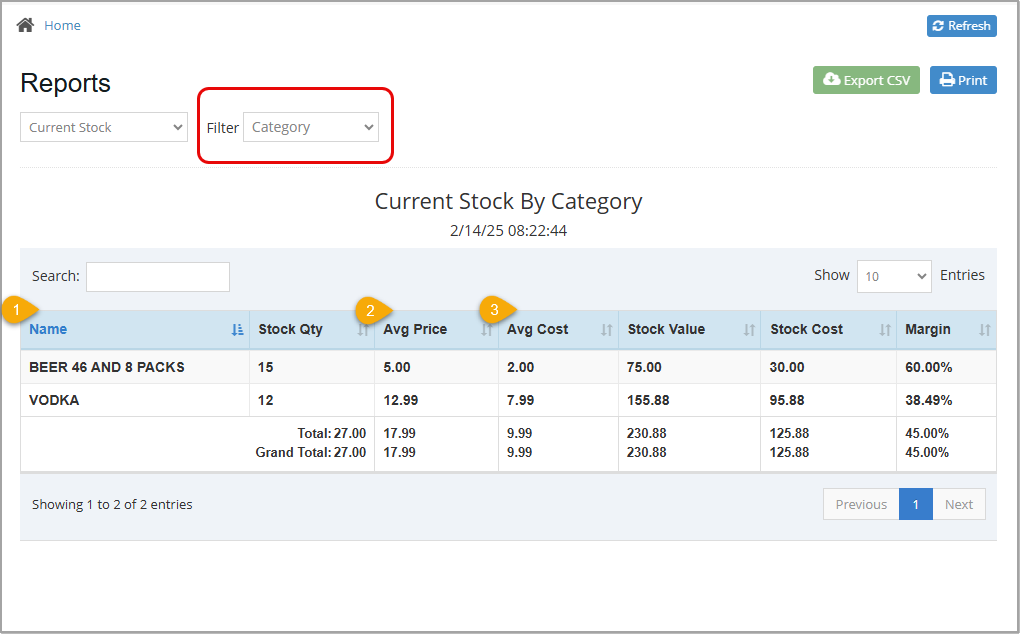Viewport: 1023px width, 637px height.
Task: Open the Home breadcrumb link
Action: (62, 24)
